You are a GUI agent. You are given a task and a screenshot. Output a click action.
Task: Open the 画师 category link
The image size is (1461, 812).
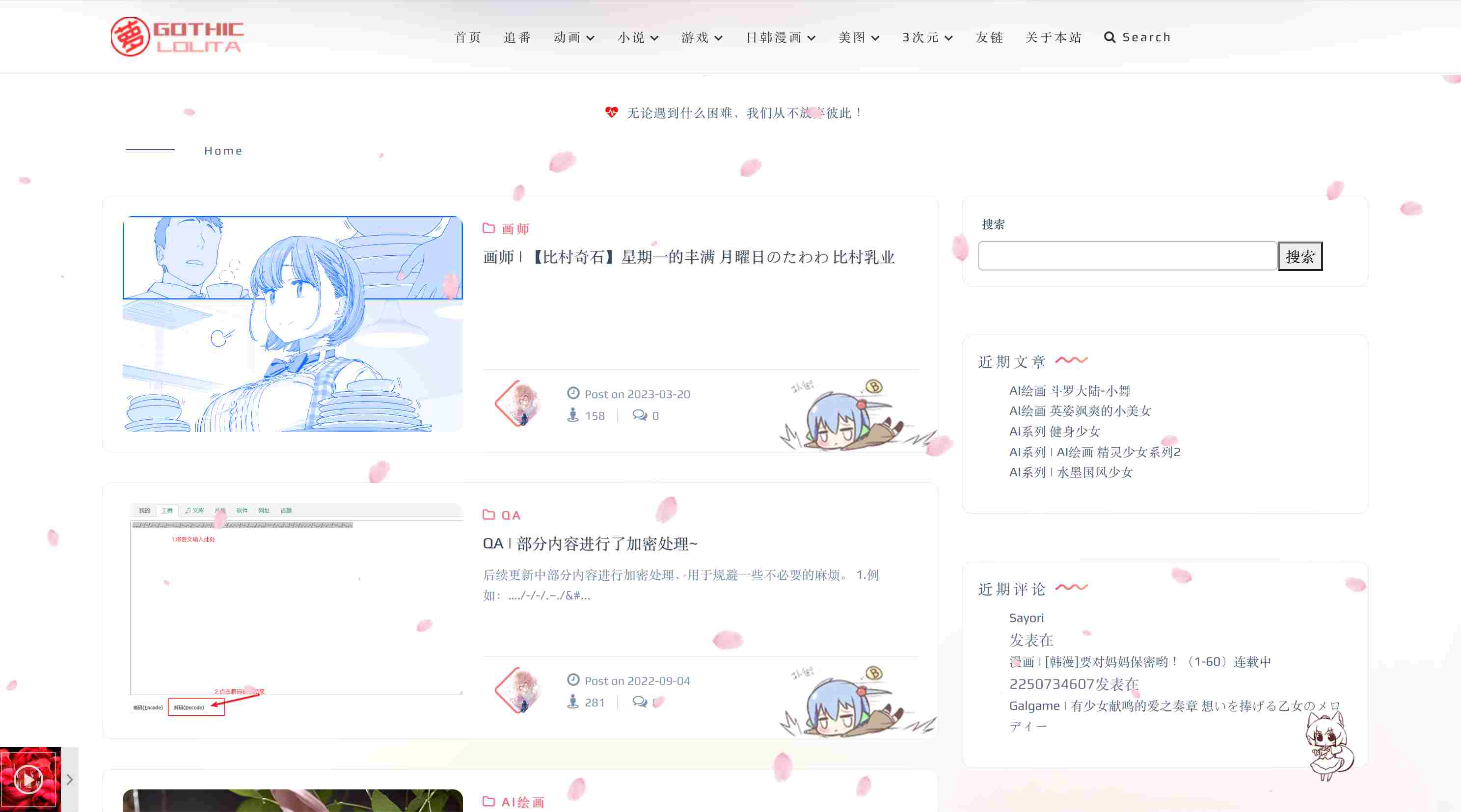click(x=515, y=228)
